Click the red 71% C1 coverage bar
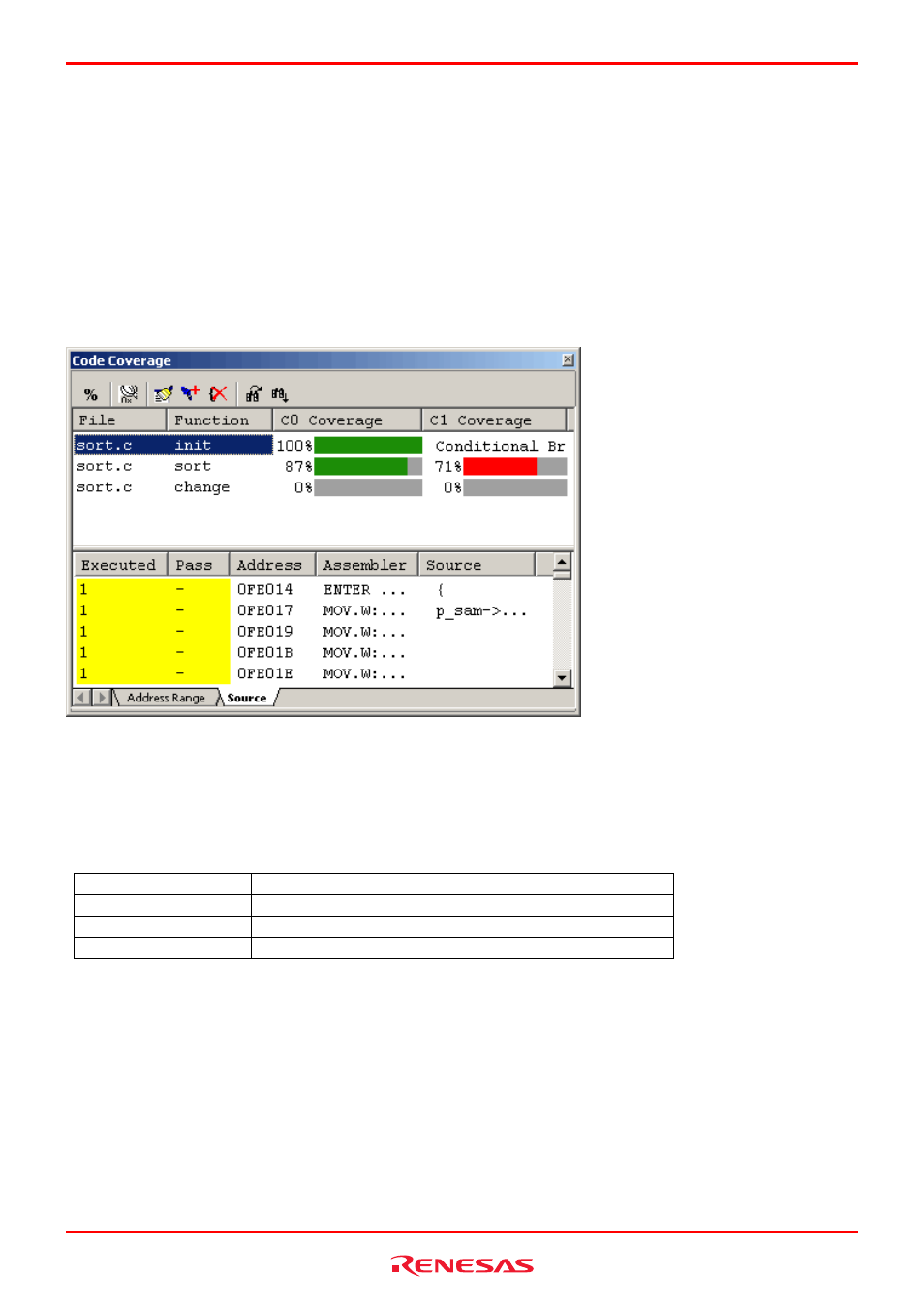924x1308 pixels. (x=514, y=466)
